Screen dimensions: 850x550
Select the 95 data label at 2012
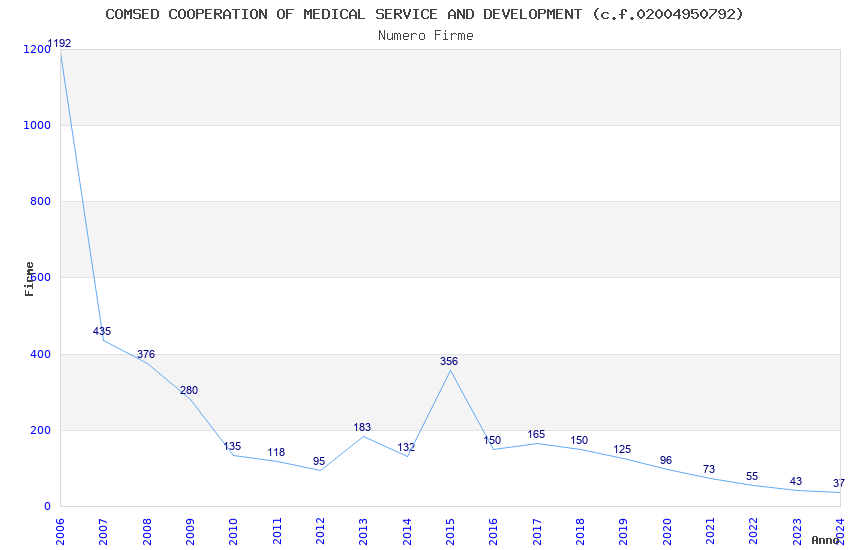coord(319,461)
